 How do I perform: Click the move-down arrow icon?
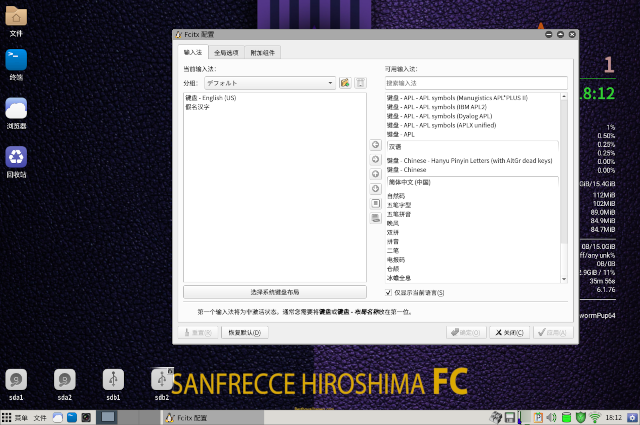pos(376,189)
